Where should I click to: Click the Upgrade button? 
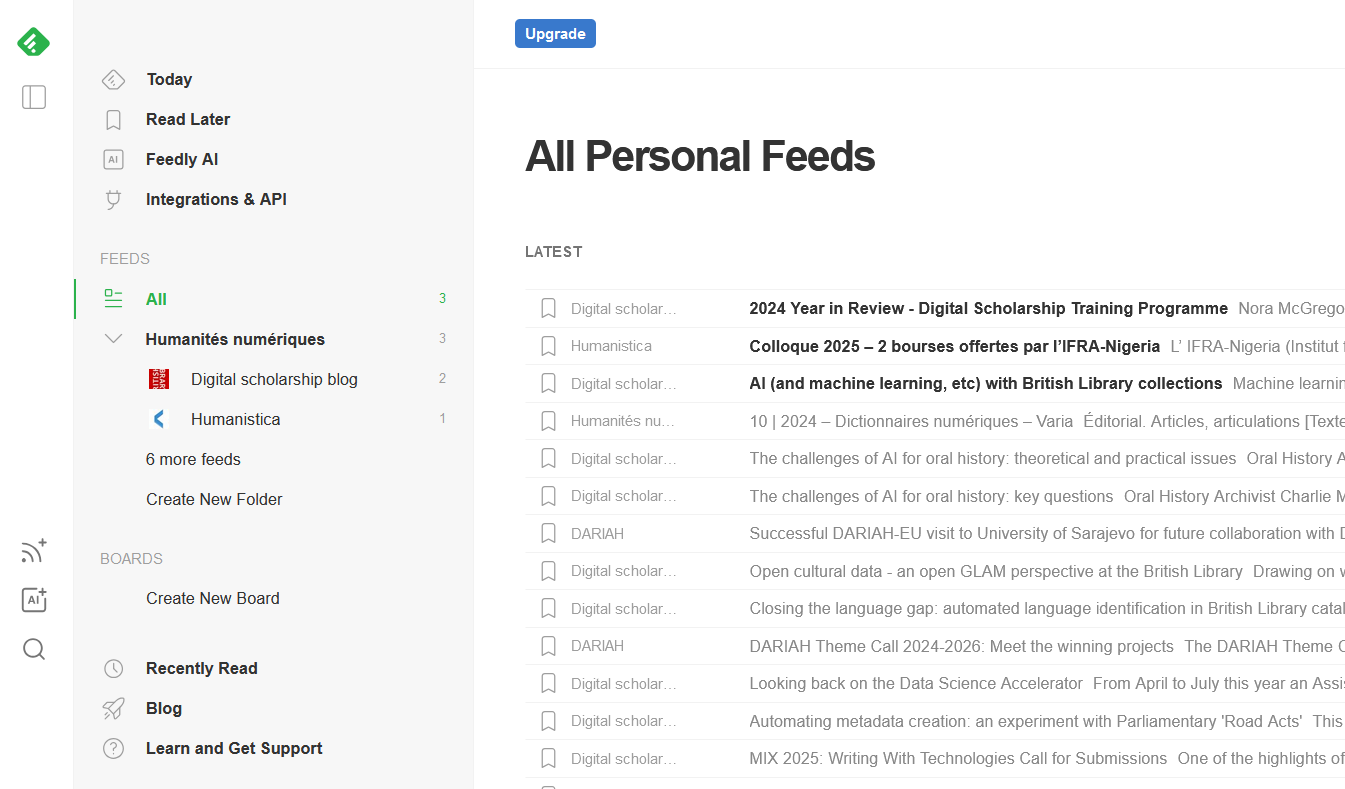pyautogui.click(x=555, y=34)
